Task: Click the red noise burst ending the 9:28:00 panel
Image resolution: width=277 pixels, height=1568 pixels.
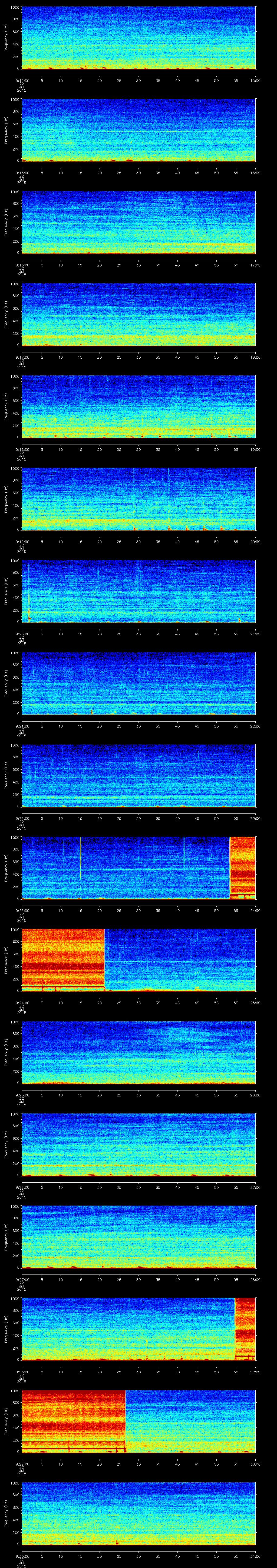Action: 245,1329
